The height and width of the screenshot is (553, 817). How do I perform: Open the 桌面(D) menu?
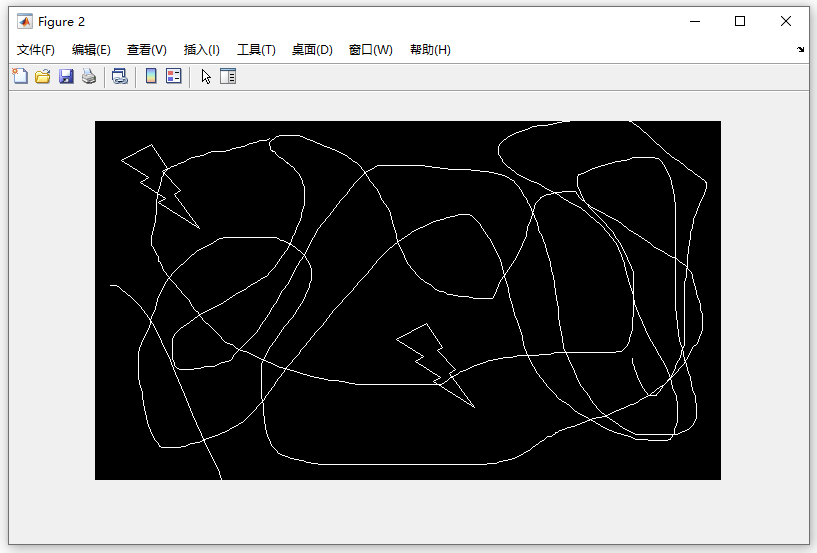tap(312, 50)
